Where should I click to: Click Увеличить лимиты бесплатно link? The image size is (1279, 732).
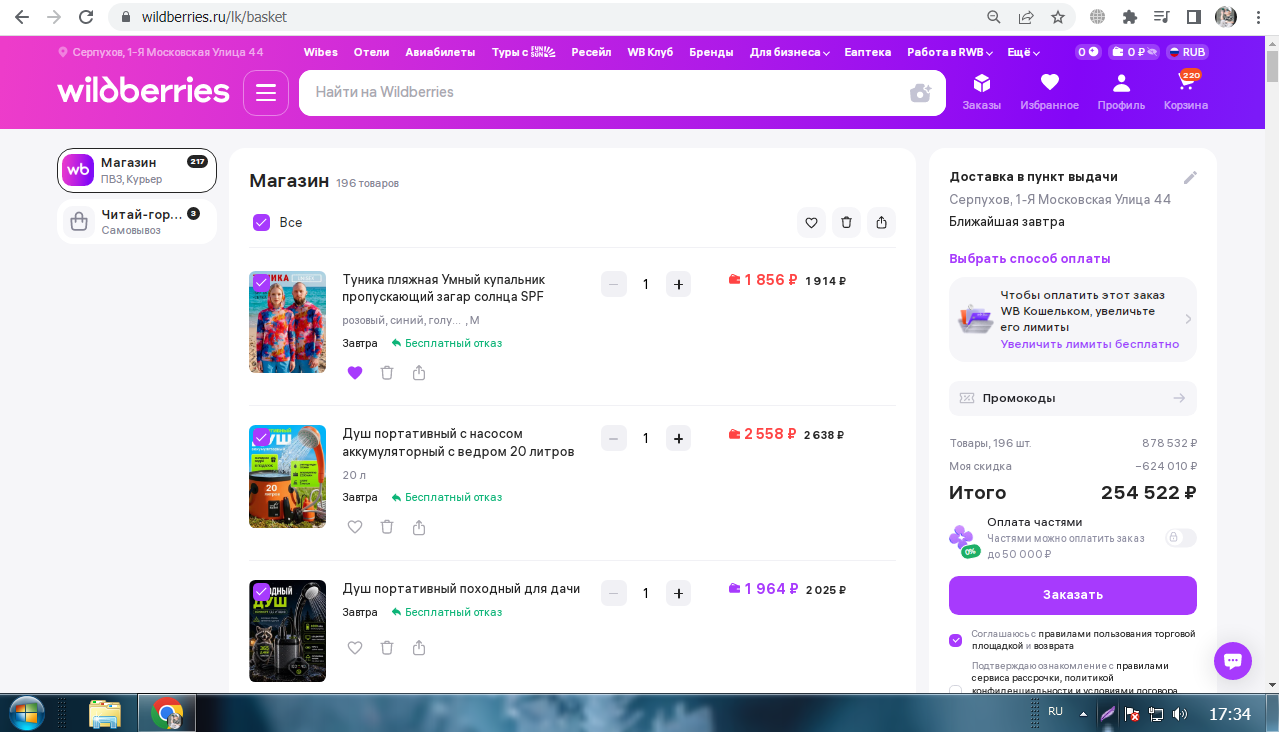point(1090,344)
